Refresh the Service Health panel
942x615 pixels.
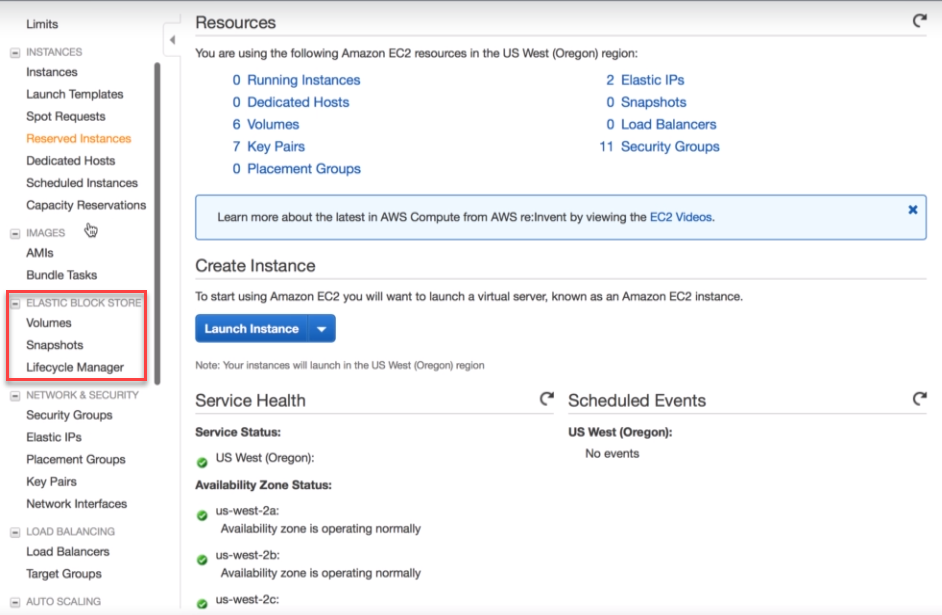546,398
